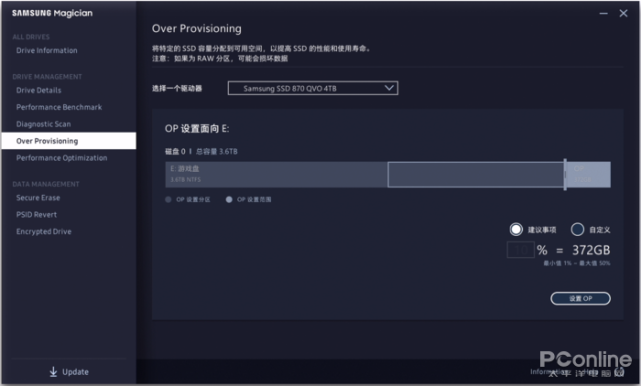Screen dimensions: 641x386
Task: Select the 自定义 custom radio button
Action: pyautogui.click(x=577, y=229)
